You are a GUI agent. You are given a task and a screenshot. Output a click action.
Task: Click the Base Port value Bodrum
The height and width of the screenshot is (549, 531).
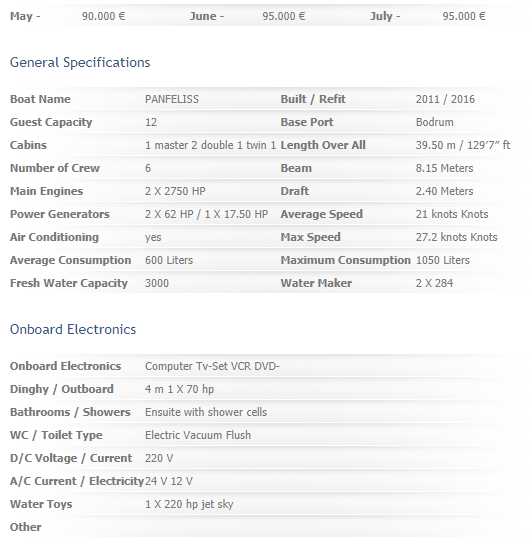tap(434, 122)
